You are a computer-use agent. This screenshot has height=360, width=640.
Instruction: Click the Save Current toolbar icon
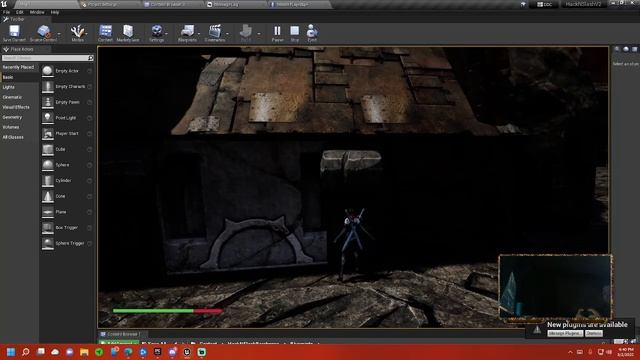pyautogui.click(x=14, y=31)
